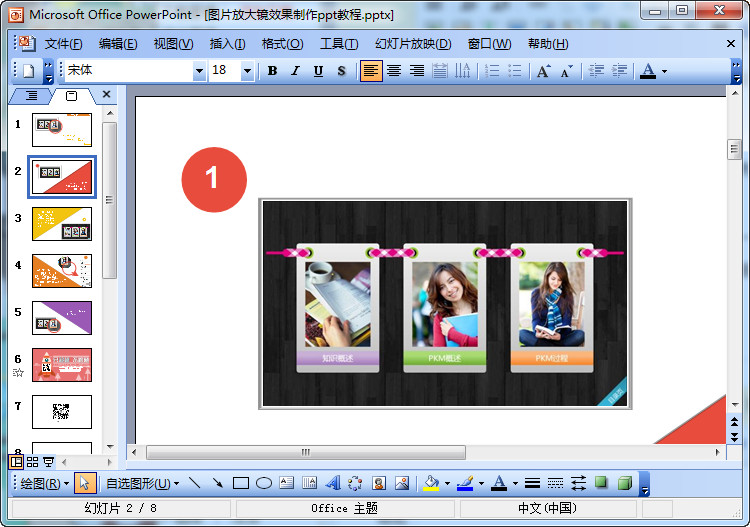The image size is (750, 527).
Task: Apply the Line Color brush
Action: coord(465,483)
